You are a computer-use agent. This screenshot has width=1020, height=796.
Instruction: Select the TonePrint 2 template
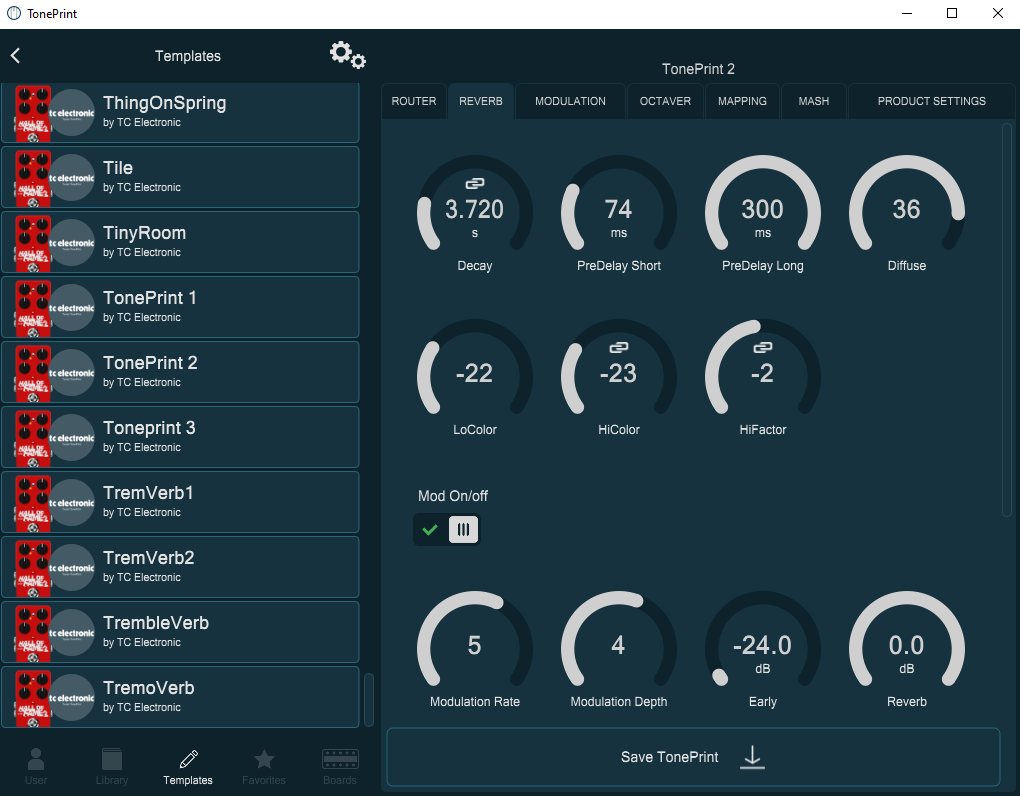point(180,372)
